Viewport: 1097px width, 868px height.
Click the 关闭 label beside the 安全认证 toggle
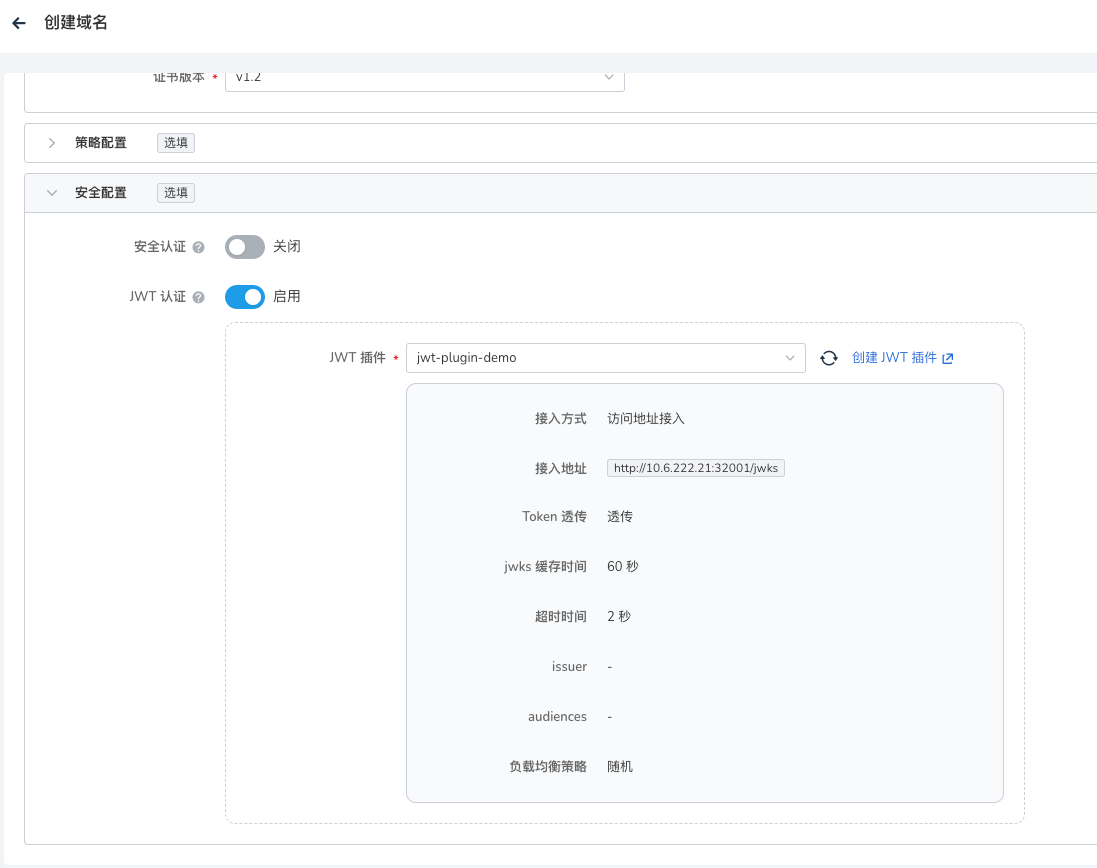287,247
